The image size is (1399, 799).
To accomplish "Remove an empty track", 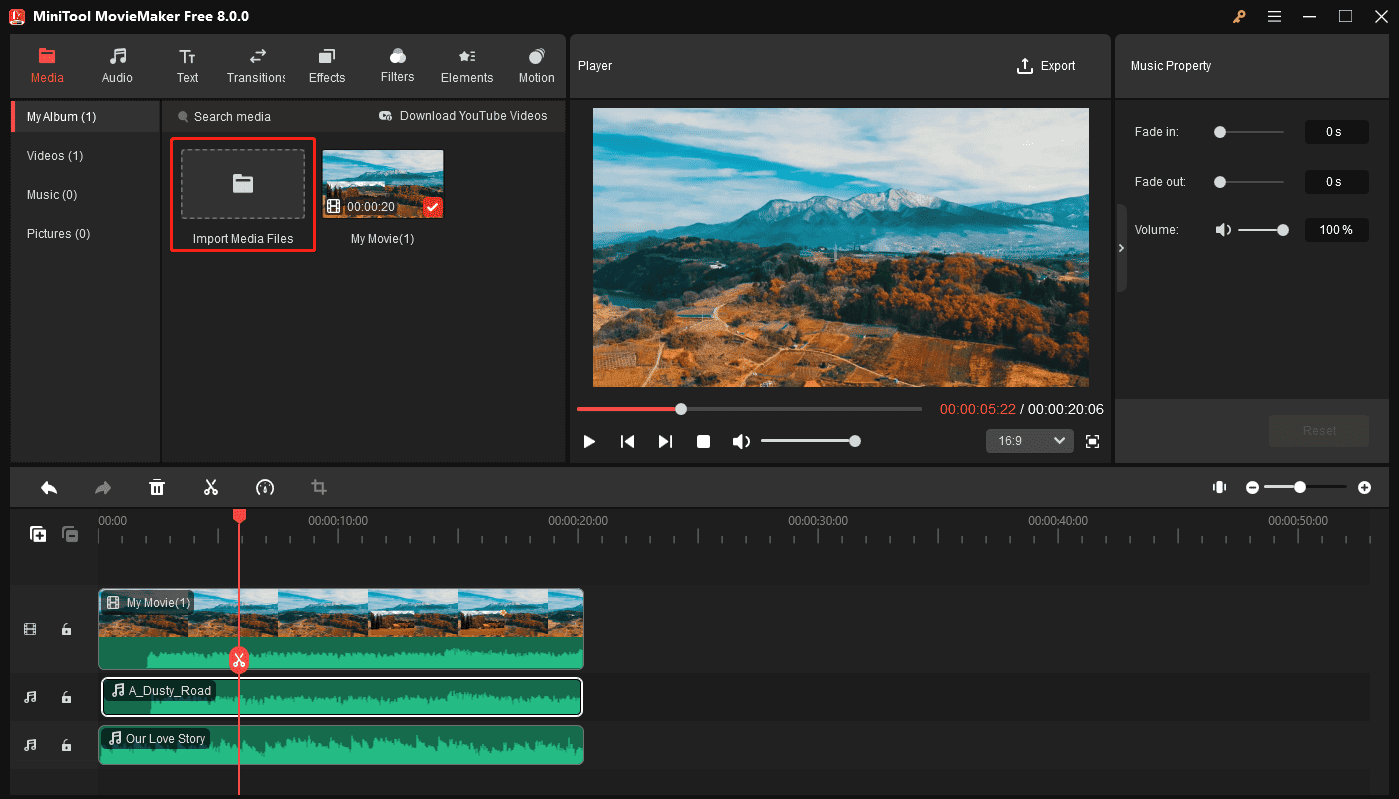I will [x=70, y=534].
